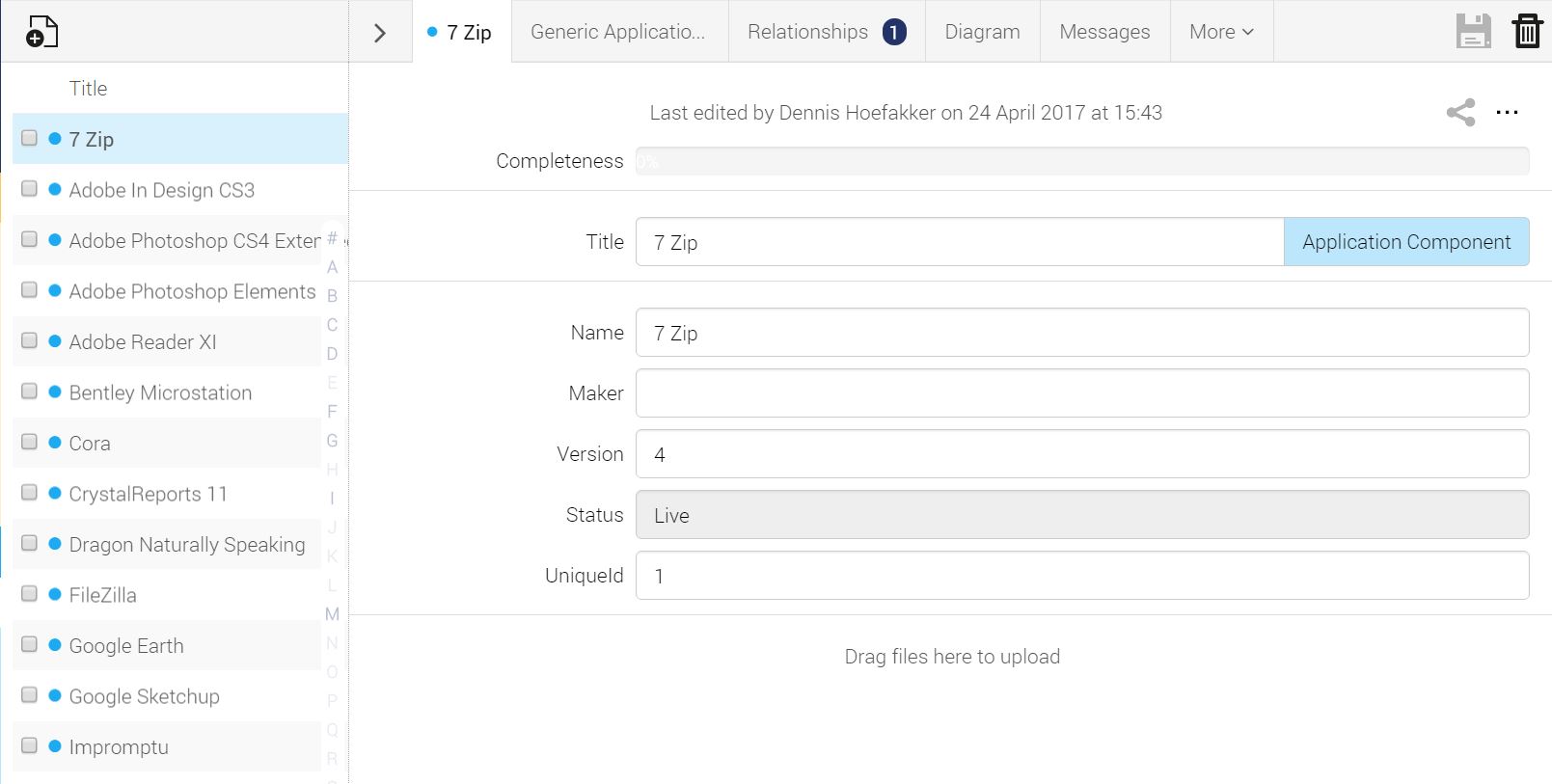
Task: Open the Messages tab
Action: (1104, 32)
